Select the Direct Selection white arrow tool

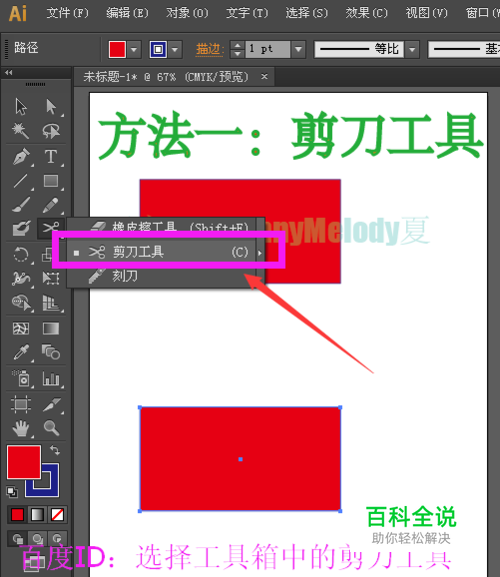(51, 107)
